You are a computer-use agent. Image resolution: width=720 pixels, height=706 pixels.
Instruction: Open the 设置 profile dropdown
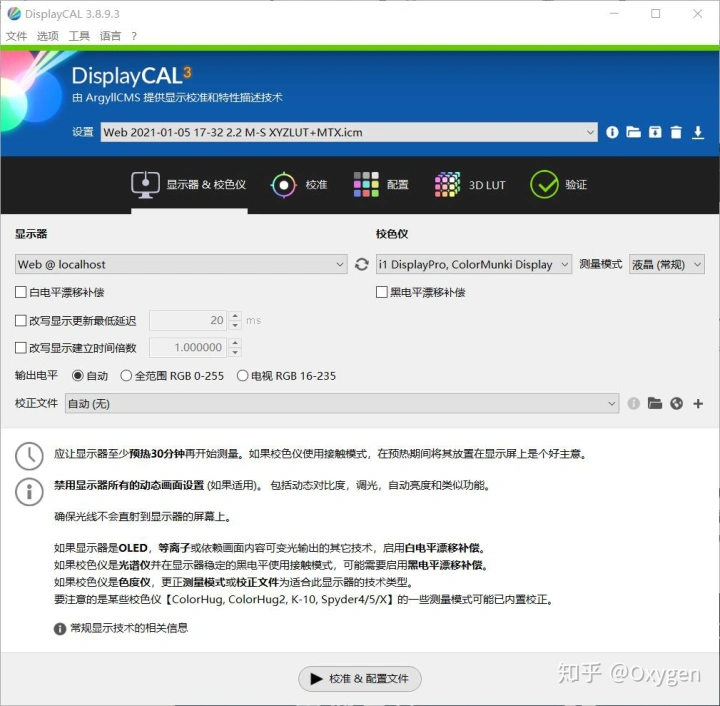(x=349, y=132)
